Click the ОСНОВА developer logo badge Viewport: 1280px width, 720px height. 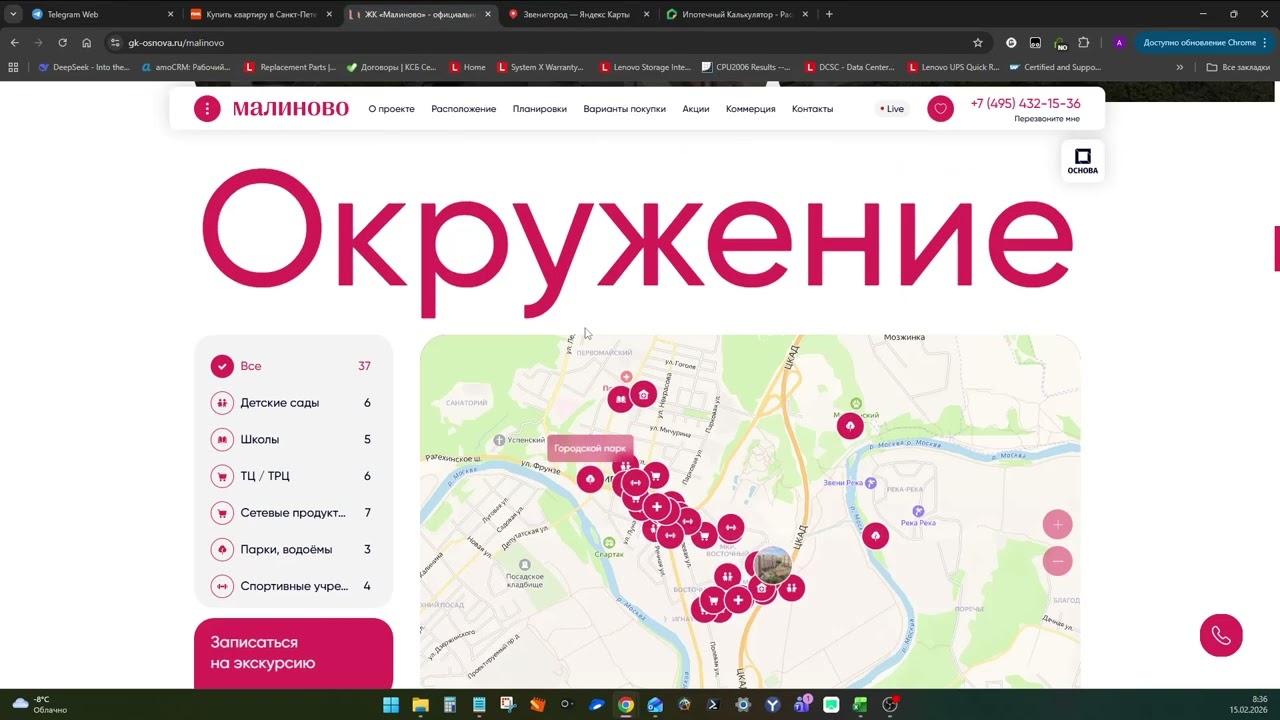pyautogui.click(x=1082, y=161)
